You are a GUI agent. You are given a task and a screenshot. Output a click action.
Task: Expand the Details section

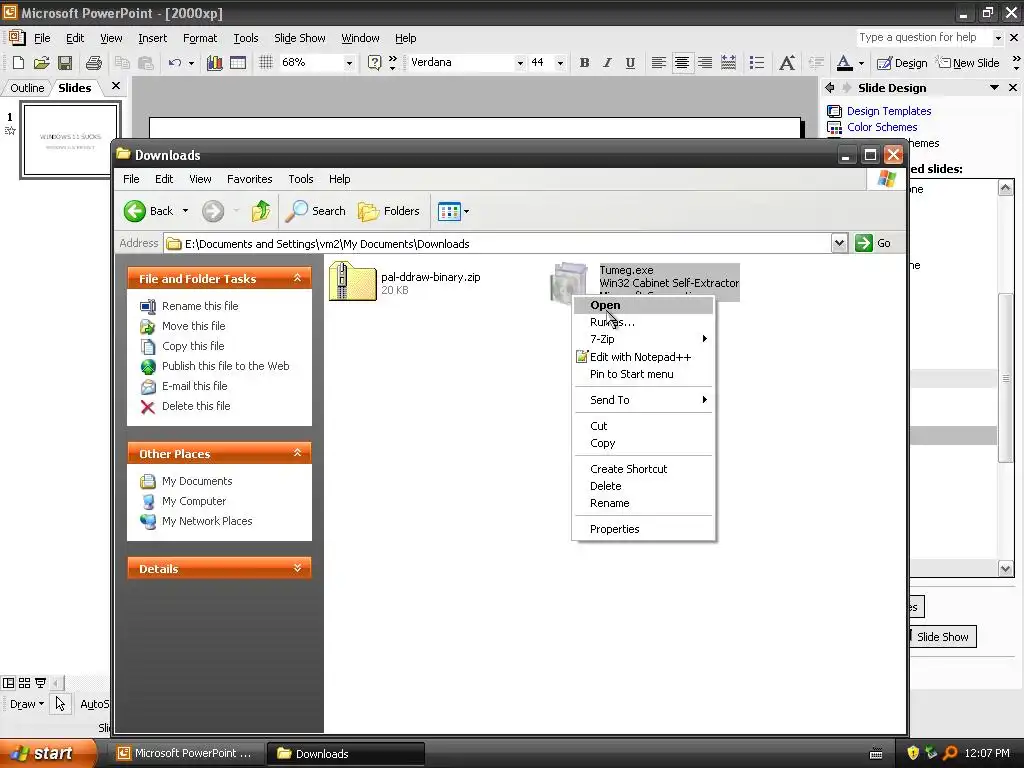[x=297, y=568]
